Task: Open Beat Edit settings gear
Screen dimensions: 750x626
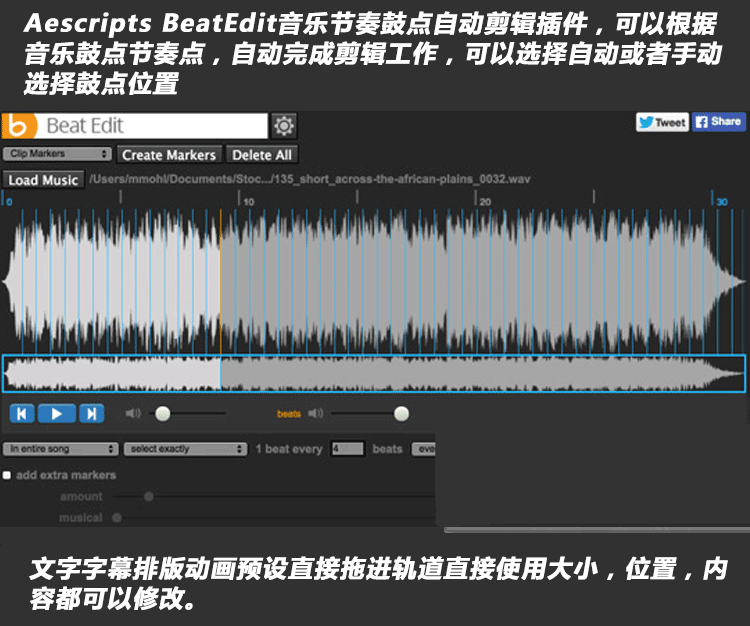Action: pyautogui.click(x=284, y=126)
